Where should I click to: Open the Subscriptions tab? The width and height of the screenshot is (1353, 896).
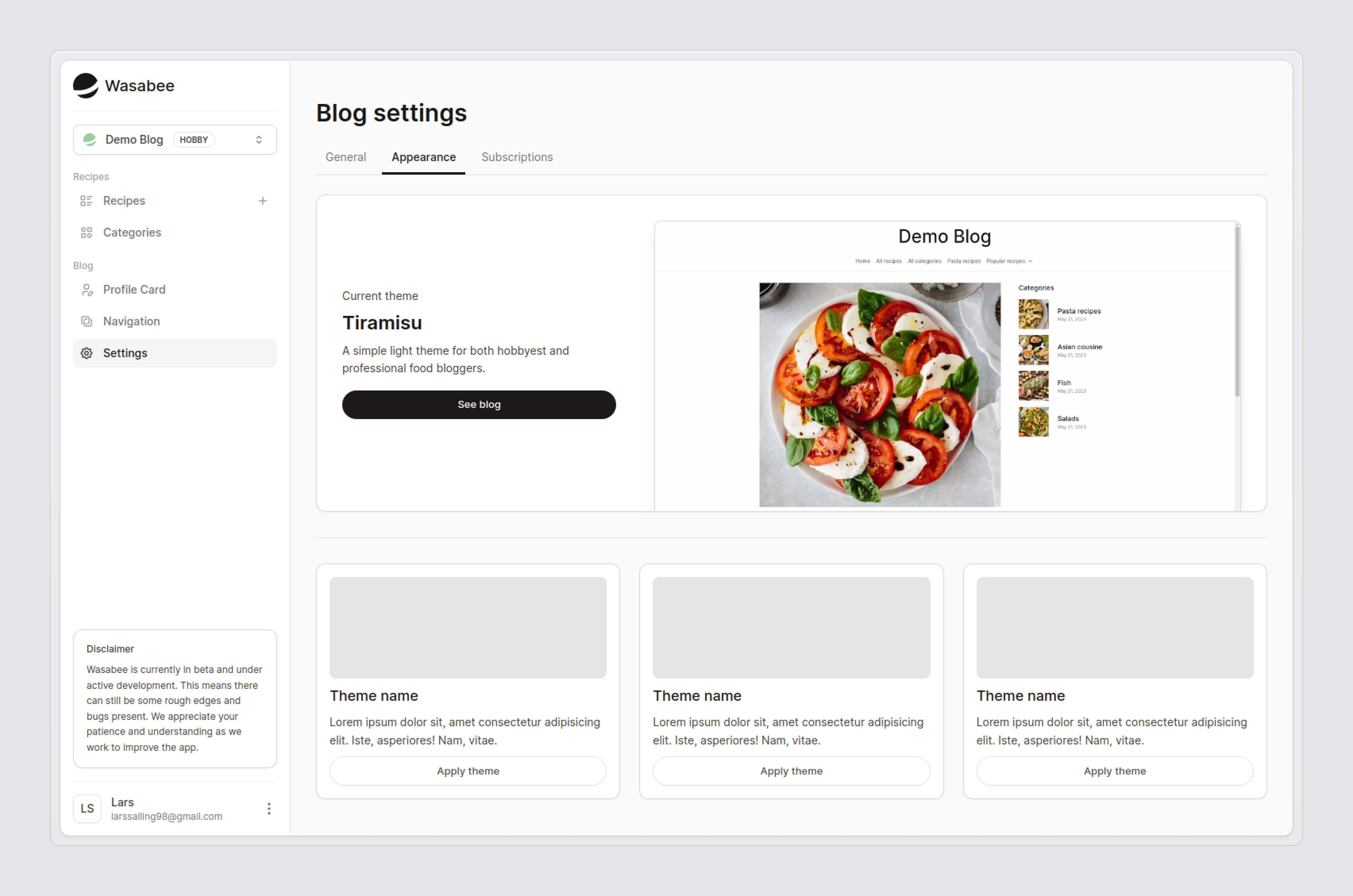517,157
